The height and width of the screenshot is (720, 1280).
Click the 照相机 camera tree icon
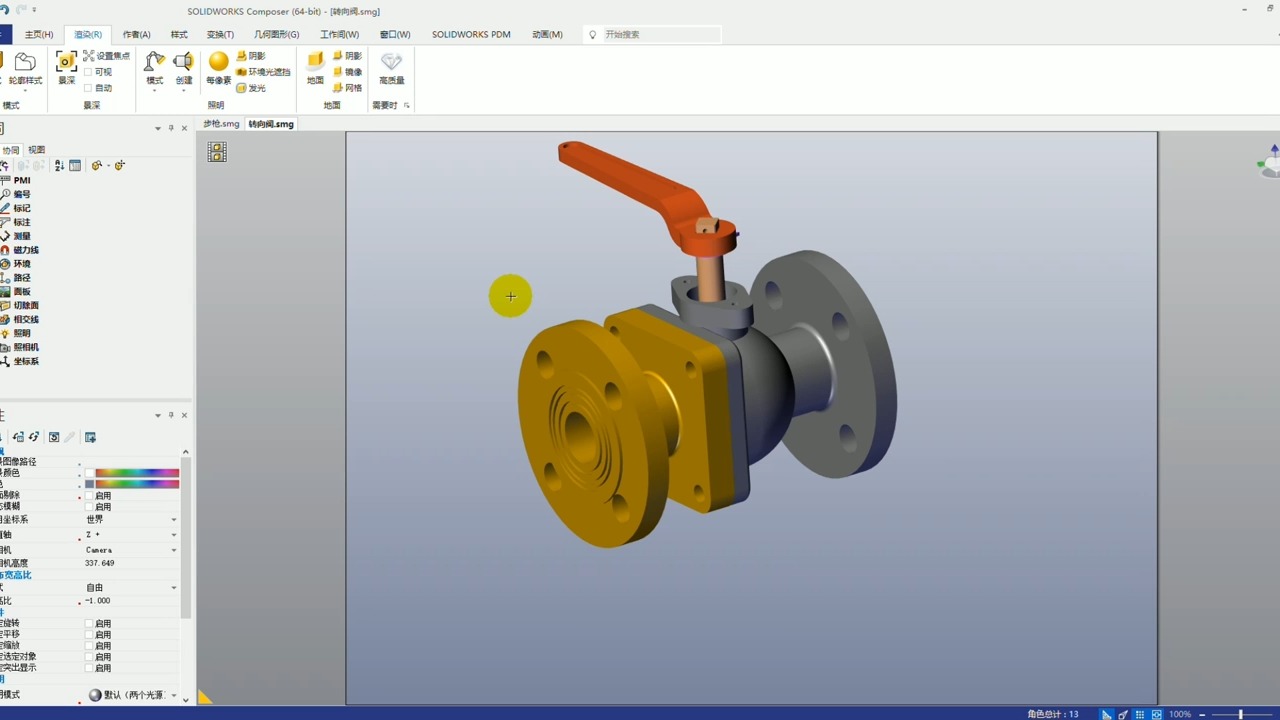pos(5,347)
